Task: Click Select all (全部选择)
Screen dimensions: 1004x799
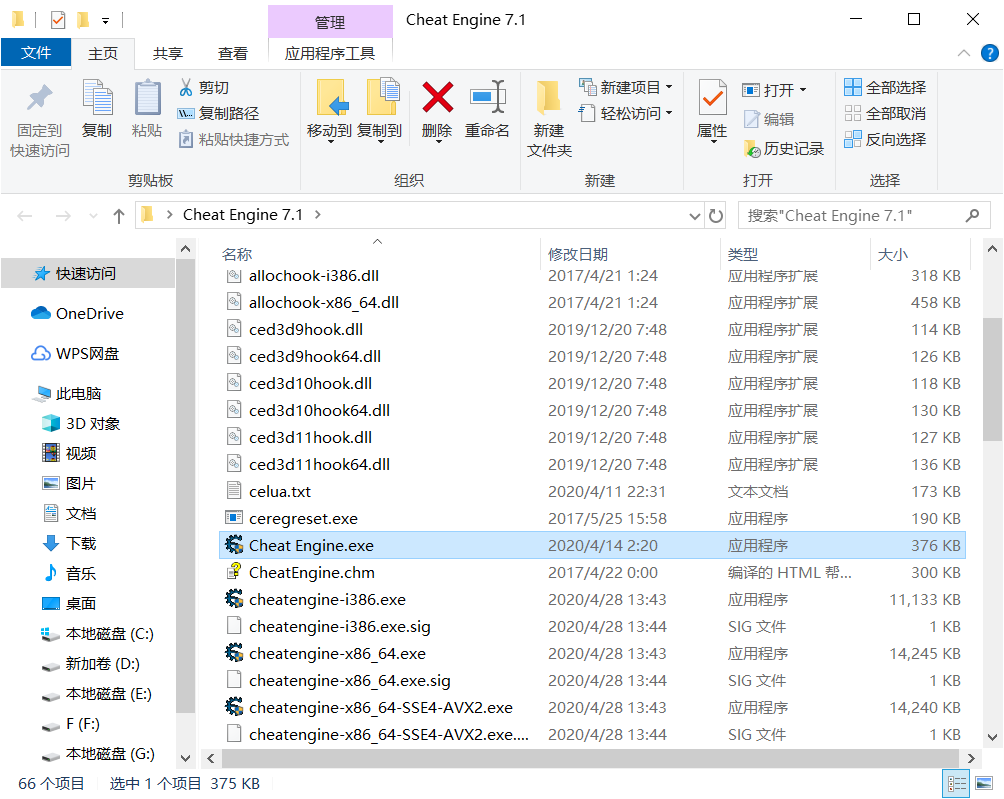Action: [885, 87]
